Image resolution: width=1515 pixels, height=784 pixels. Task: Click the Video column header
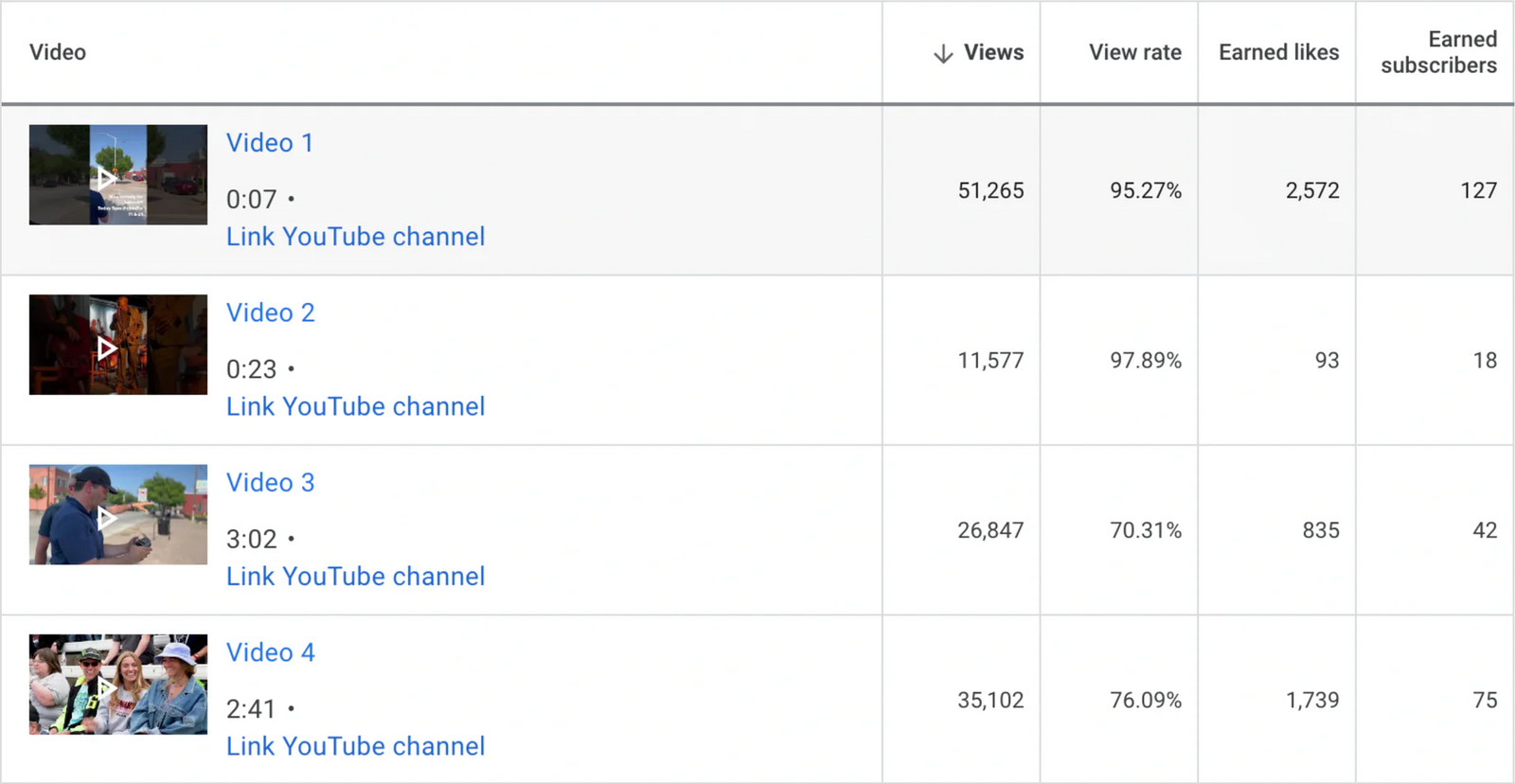58,53
